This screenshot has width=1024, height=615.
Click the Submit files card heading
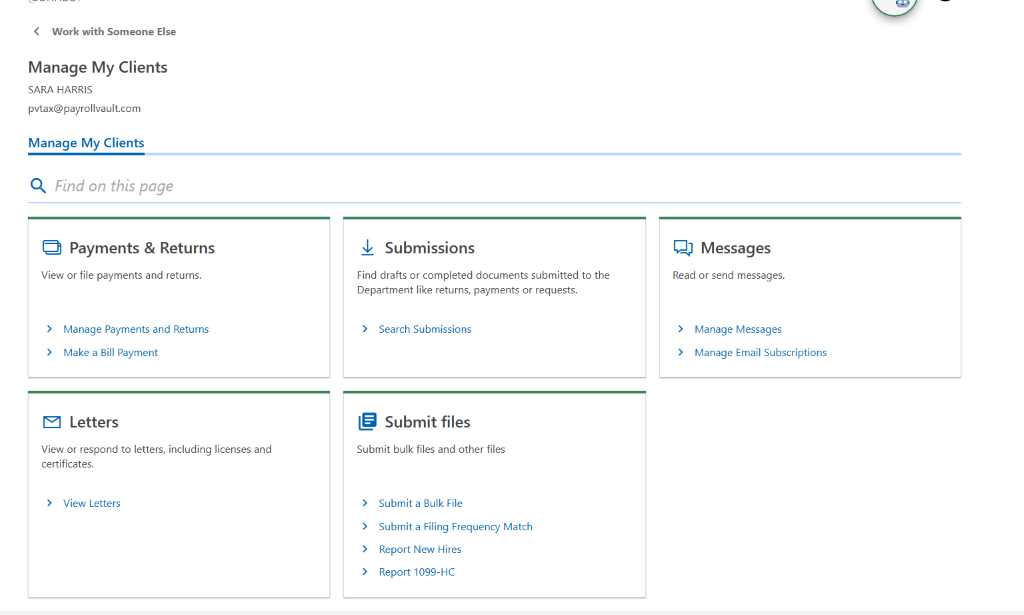428,422
